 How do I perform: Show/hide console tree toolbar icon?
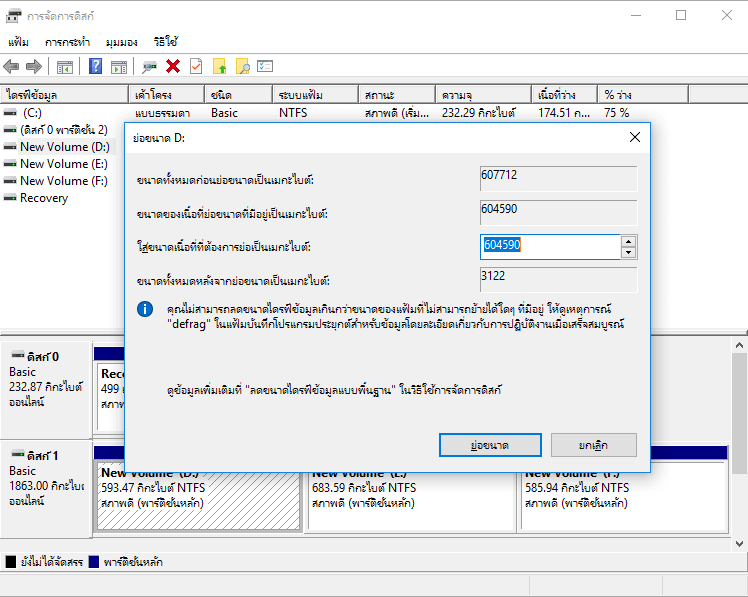65,67
